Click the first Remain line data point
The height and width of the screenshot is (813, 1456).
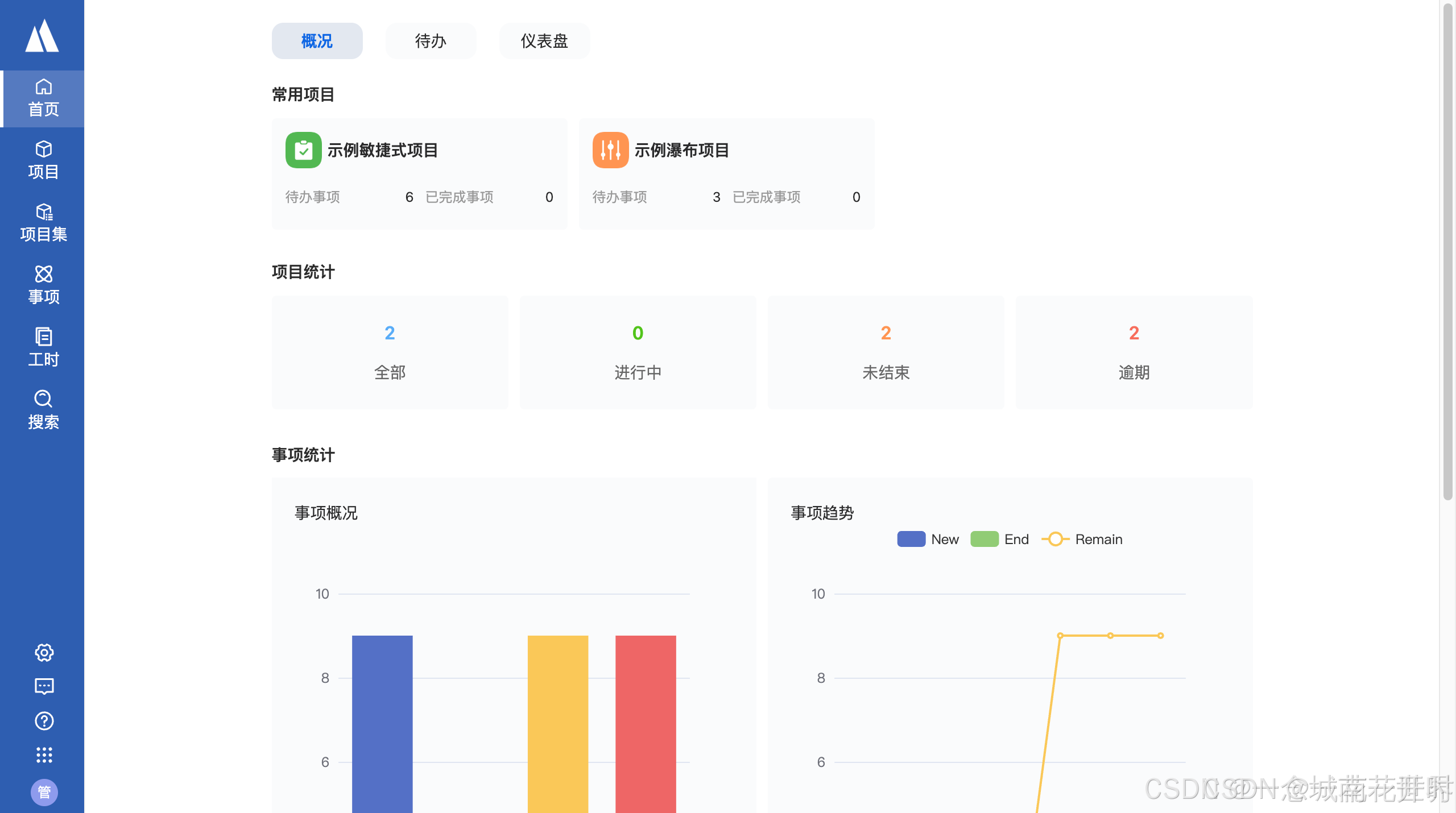(x=1060, y=636)
